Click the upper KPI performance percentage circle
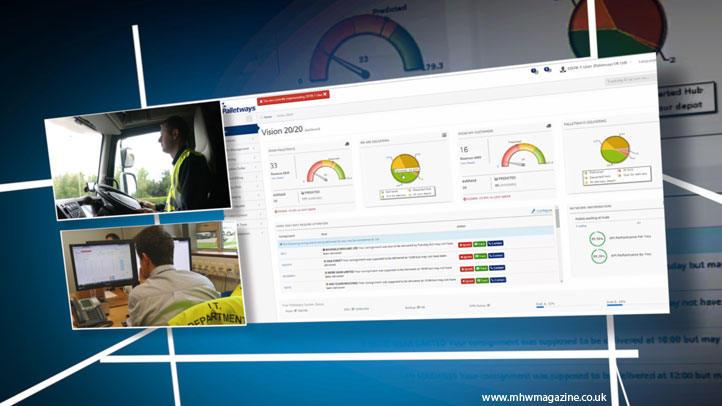Screen dimensions: 722x406 (597, 239)
